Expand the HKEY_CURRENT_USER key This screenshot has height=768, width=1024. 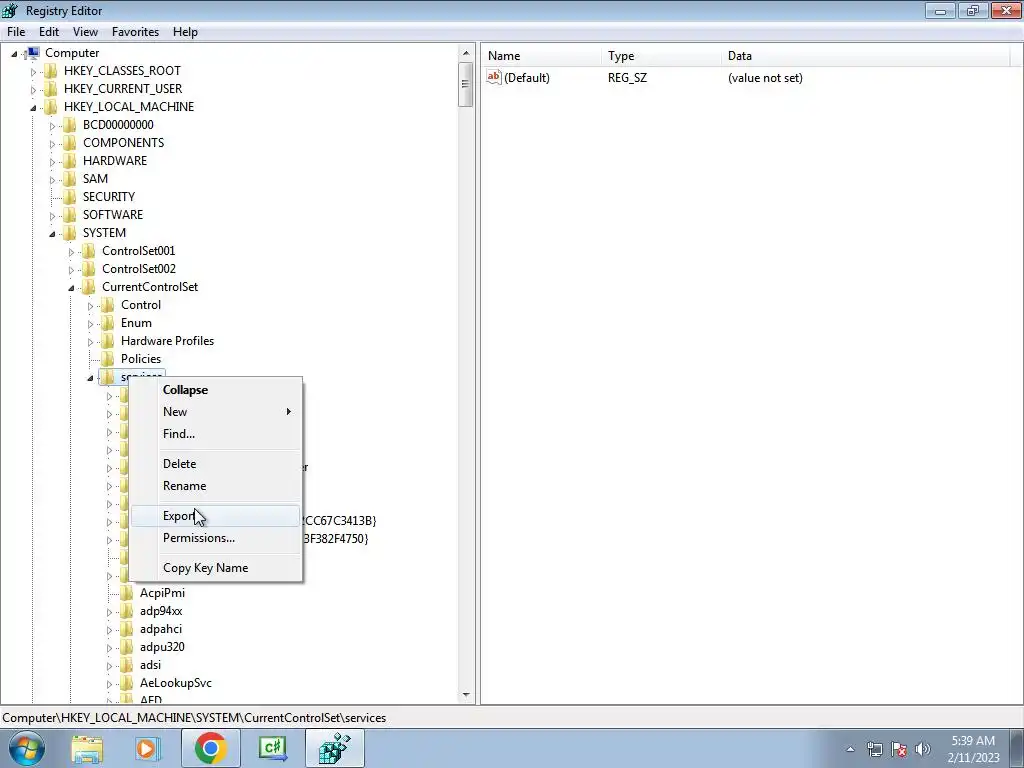click(33, 89)
